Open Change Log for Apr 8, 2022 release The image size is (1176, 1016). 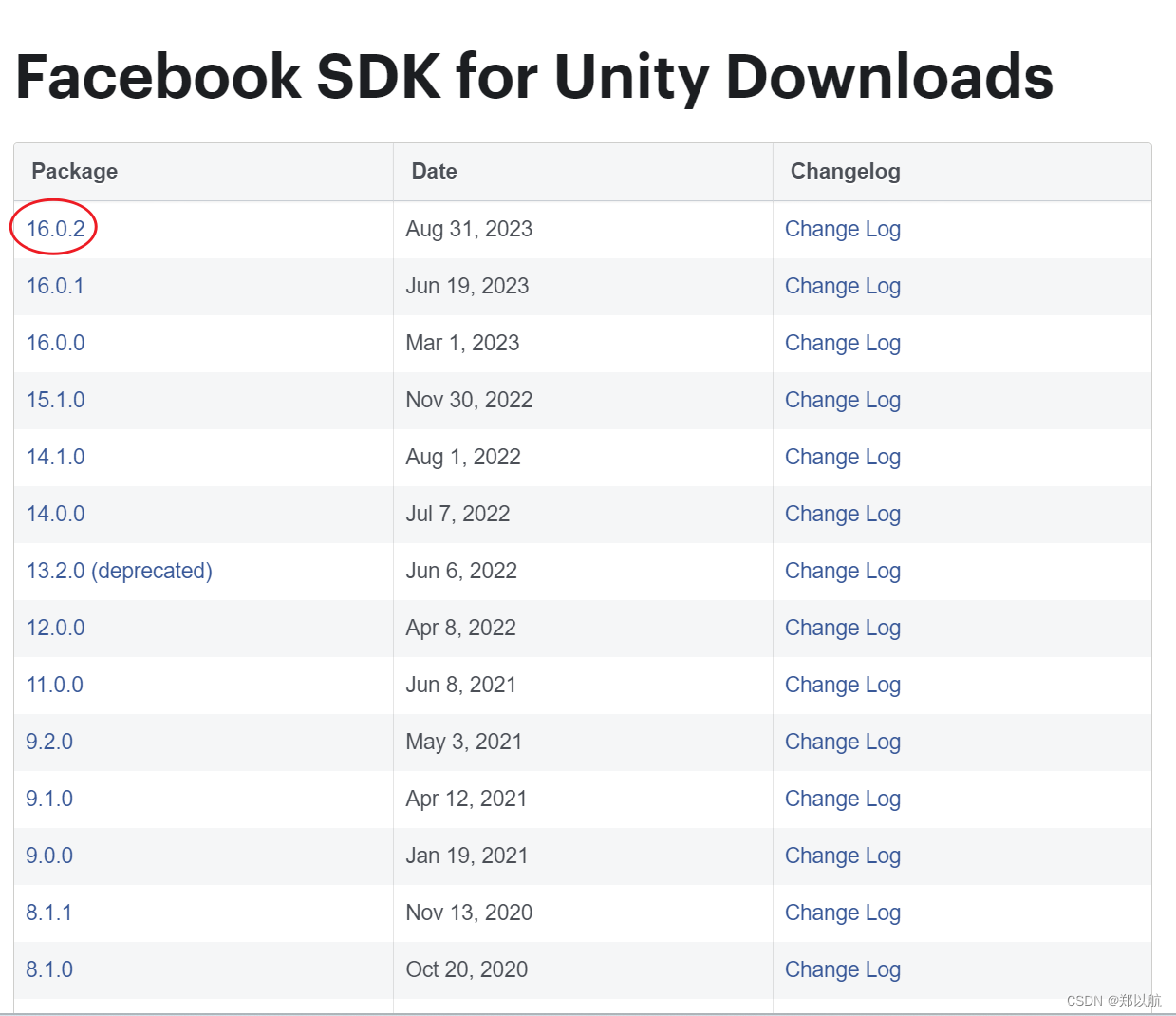point(843,629)
